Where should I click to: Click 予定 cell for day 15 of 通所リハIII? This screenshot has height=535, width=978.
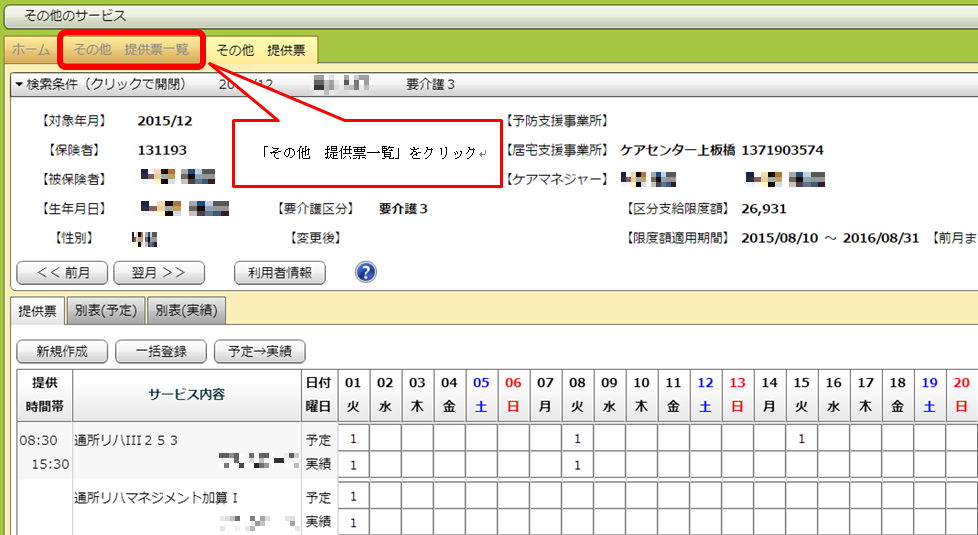(801, 439)
